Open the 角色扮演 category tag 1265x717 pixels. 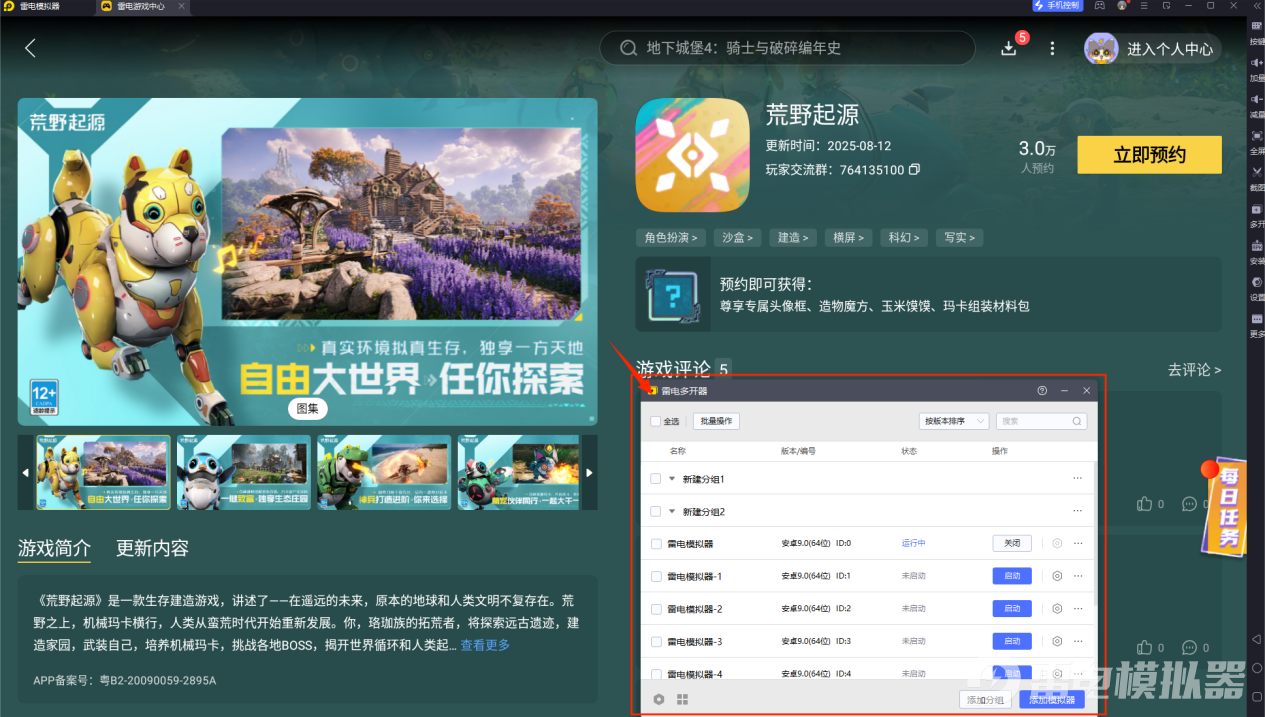pos(671,238)
